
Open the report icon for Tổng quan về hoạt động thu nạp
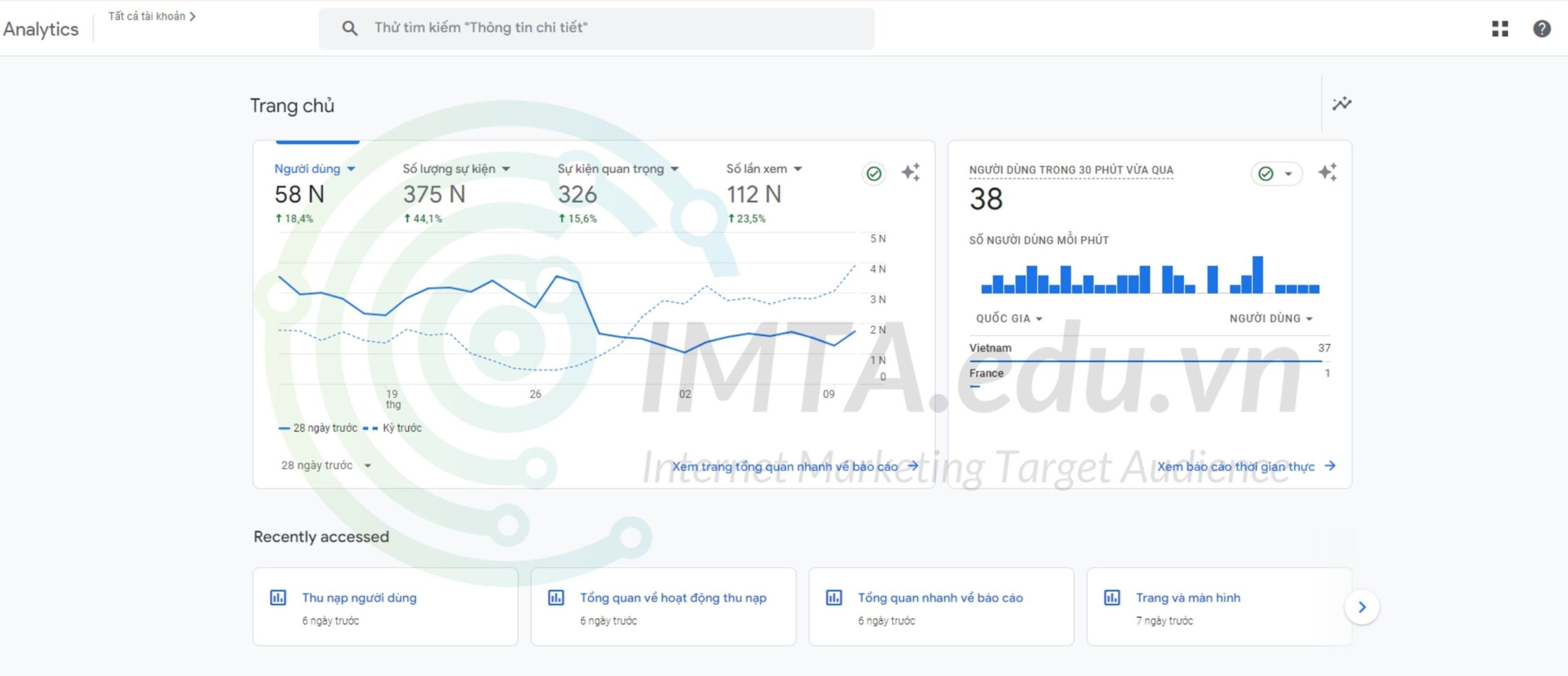(x=556, y=598)
